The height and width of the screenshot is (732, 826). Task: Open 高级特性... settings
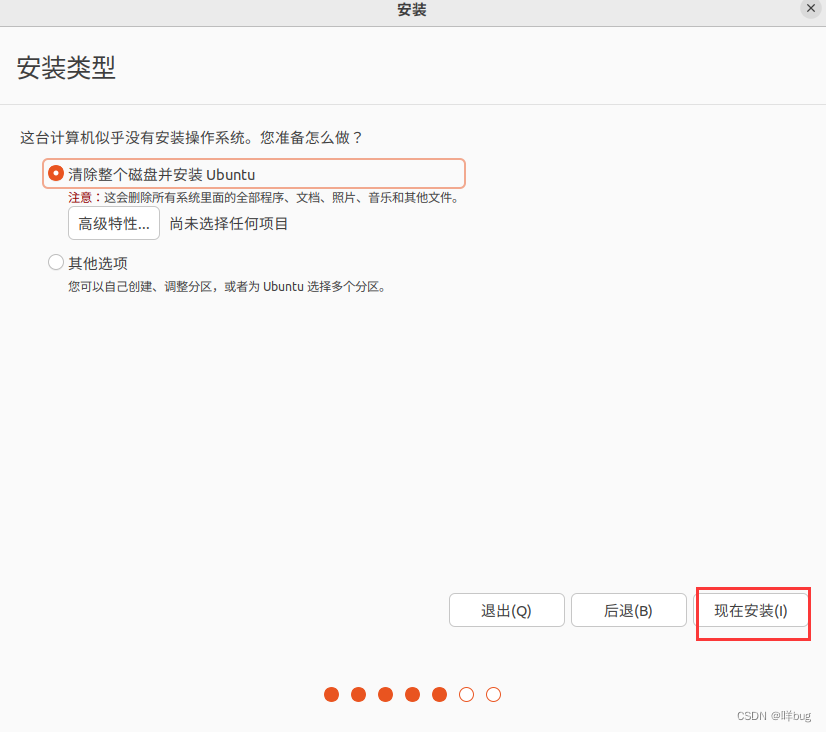click(x=114, y=223)
